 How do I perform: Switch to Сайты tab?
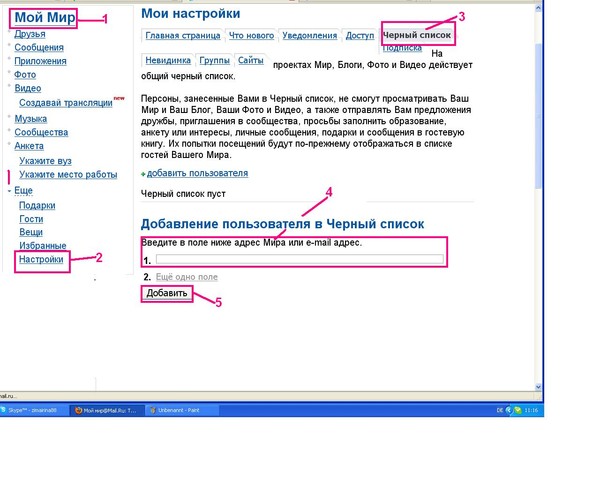250,60
